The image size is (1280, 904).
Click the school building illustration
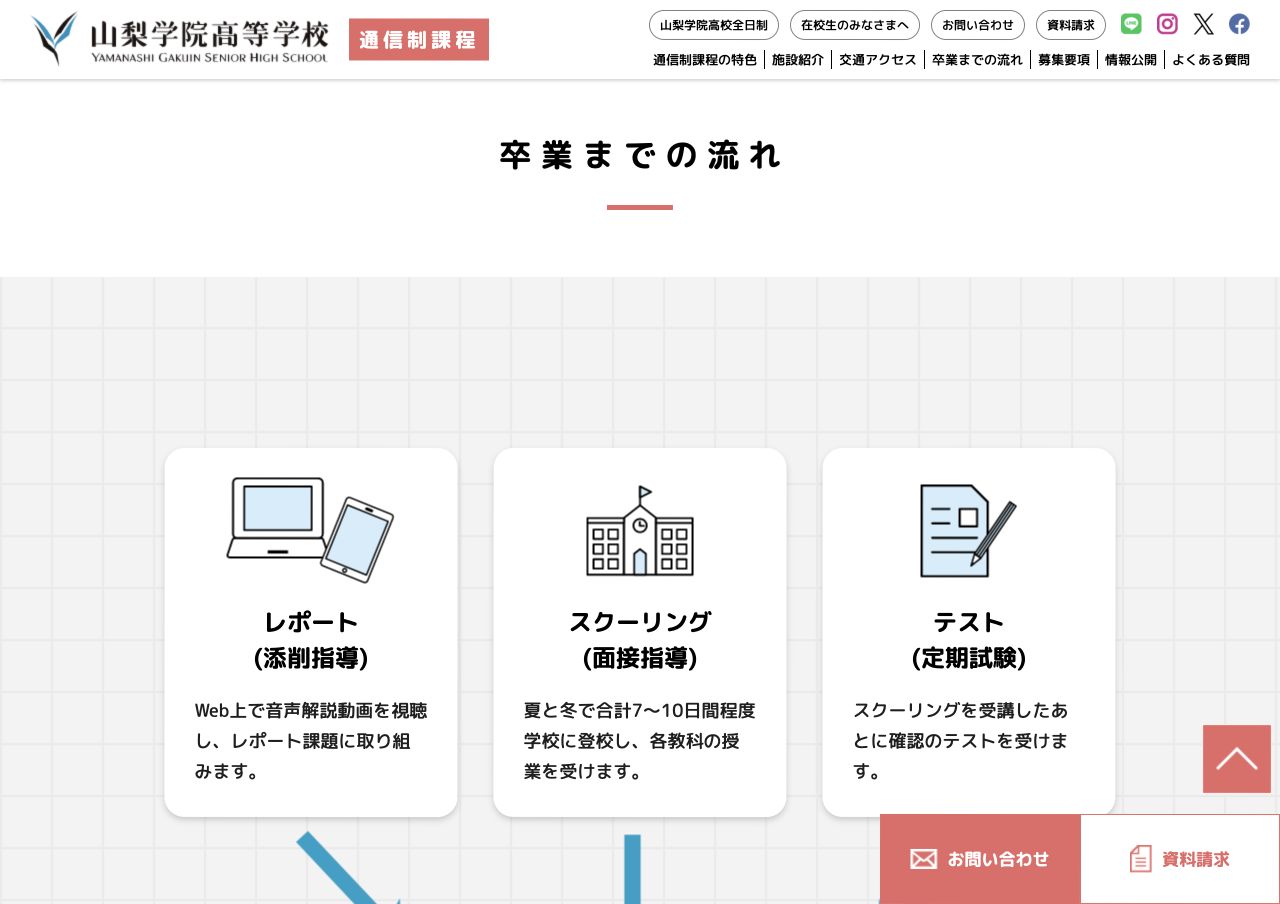click(x=640, y=531)
